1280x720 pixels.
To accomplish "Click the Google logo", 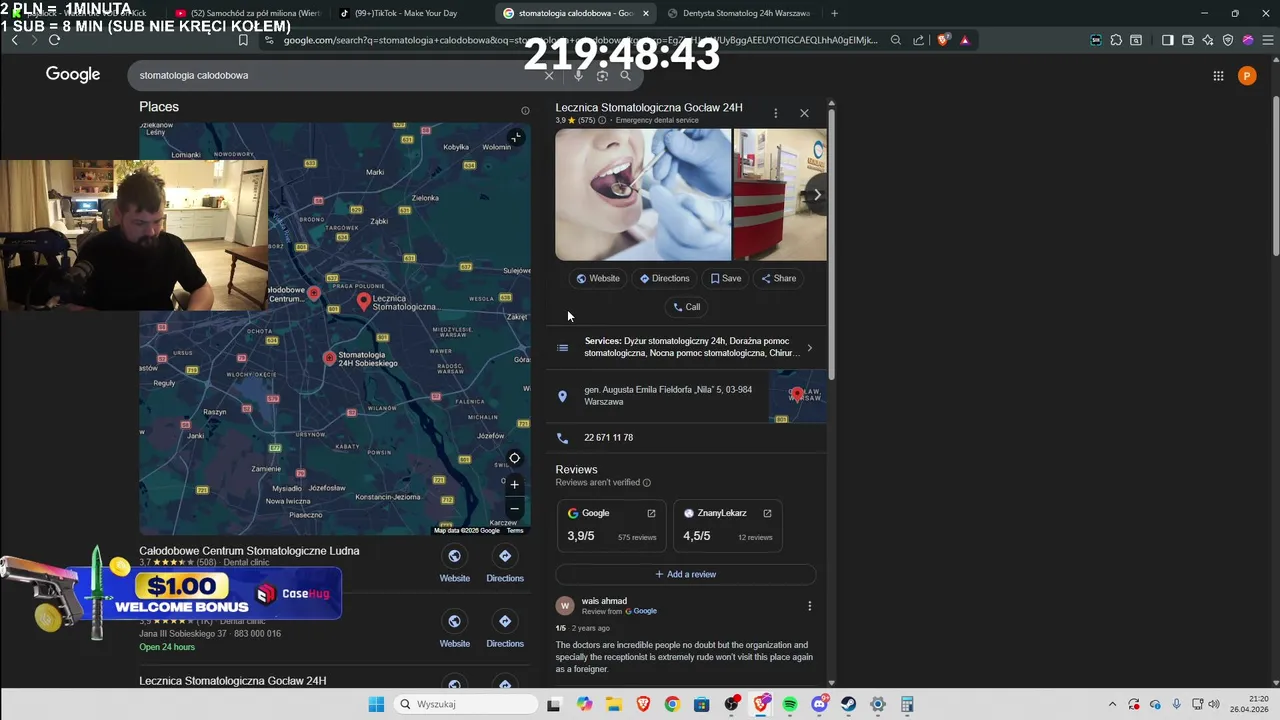I will coord(73,74).
